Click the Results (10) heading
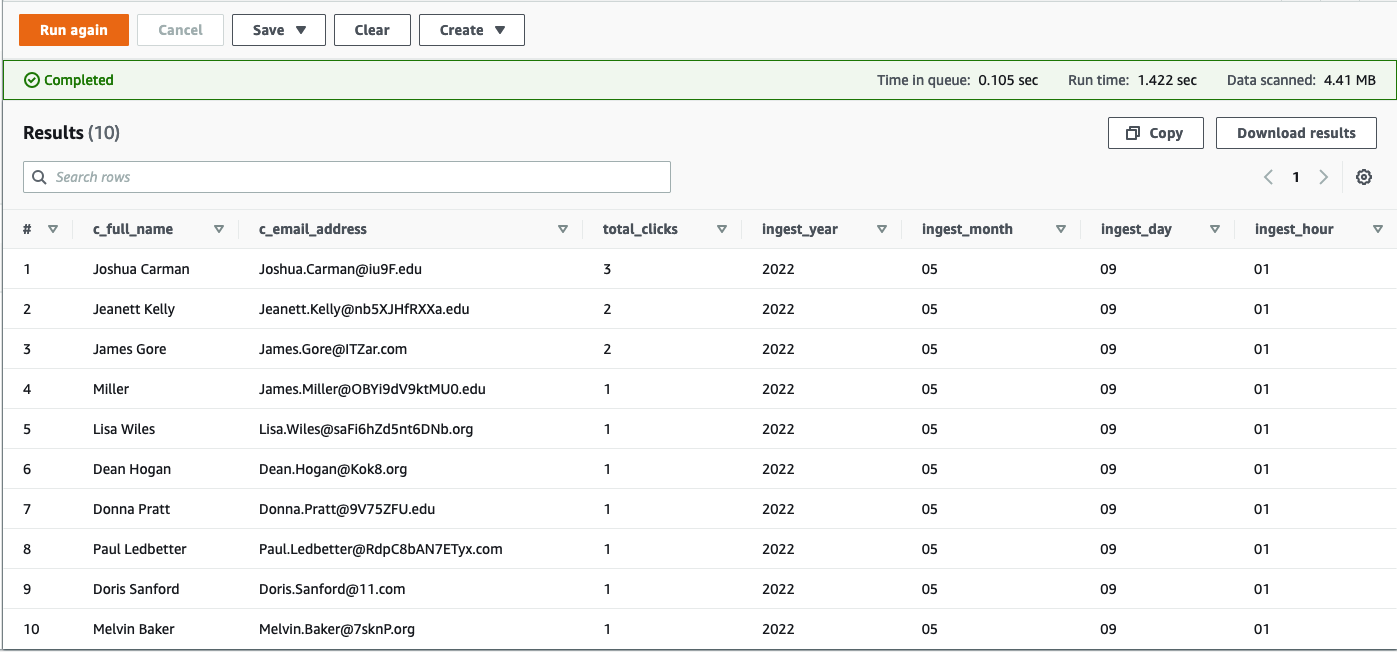Screen dimensions: 1397x652 point(71,133)
